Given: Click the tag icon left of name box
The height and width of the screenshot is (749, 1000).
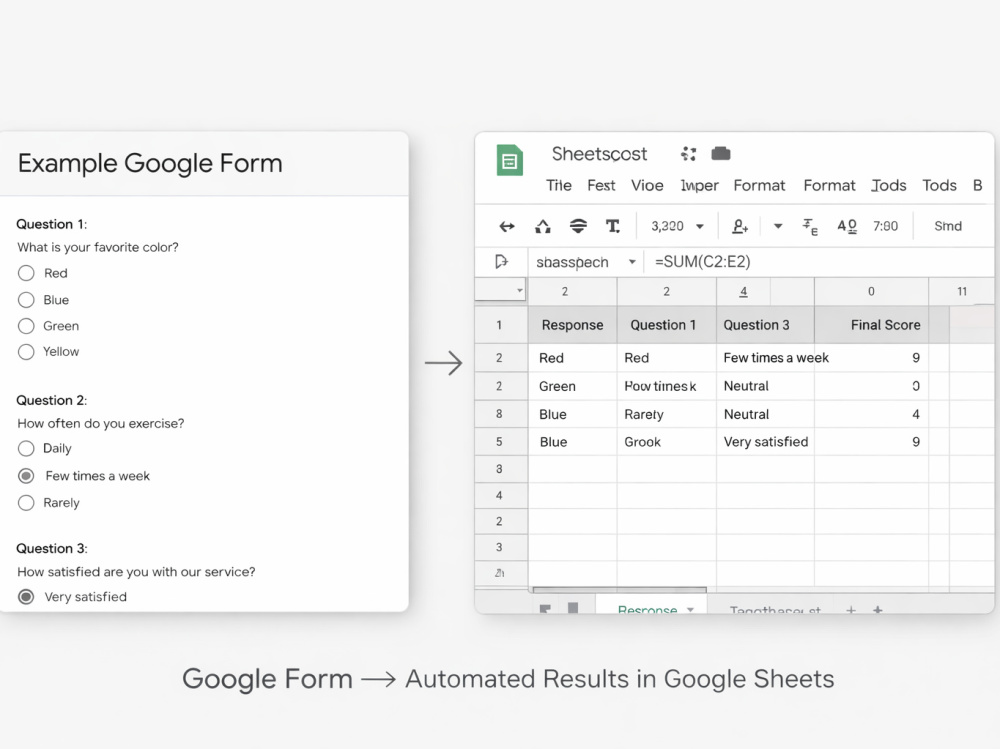Looking at the screenshot, I should [x=501, y=262].
